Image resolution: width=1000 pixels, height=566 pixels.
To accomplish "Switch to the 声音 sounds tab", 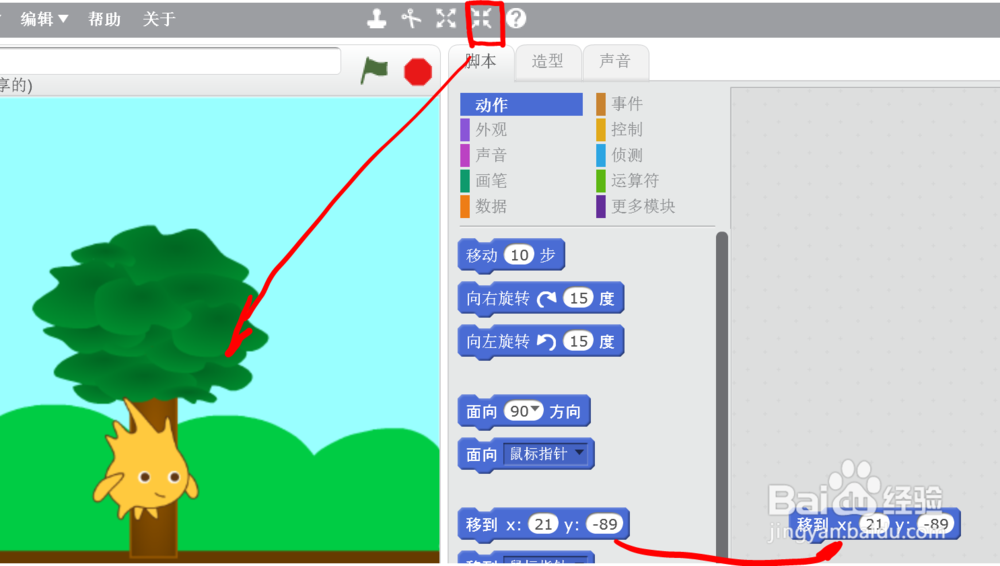I will pos(615,62).
